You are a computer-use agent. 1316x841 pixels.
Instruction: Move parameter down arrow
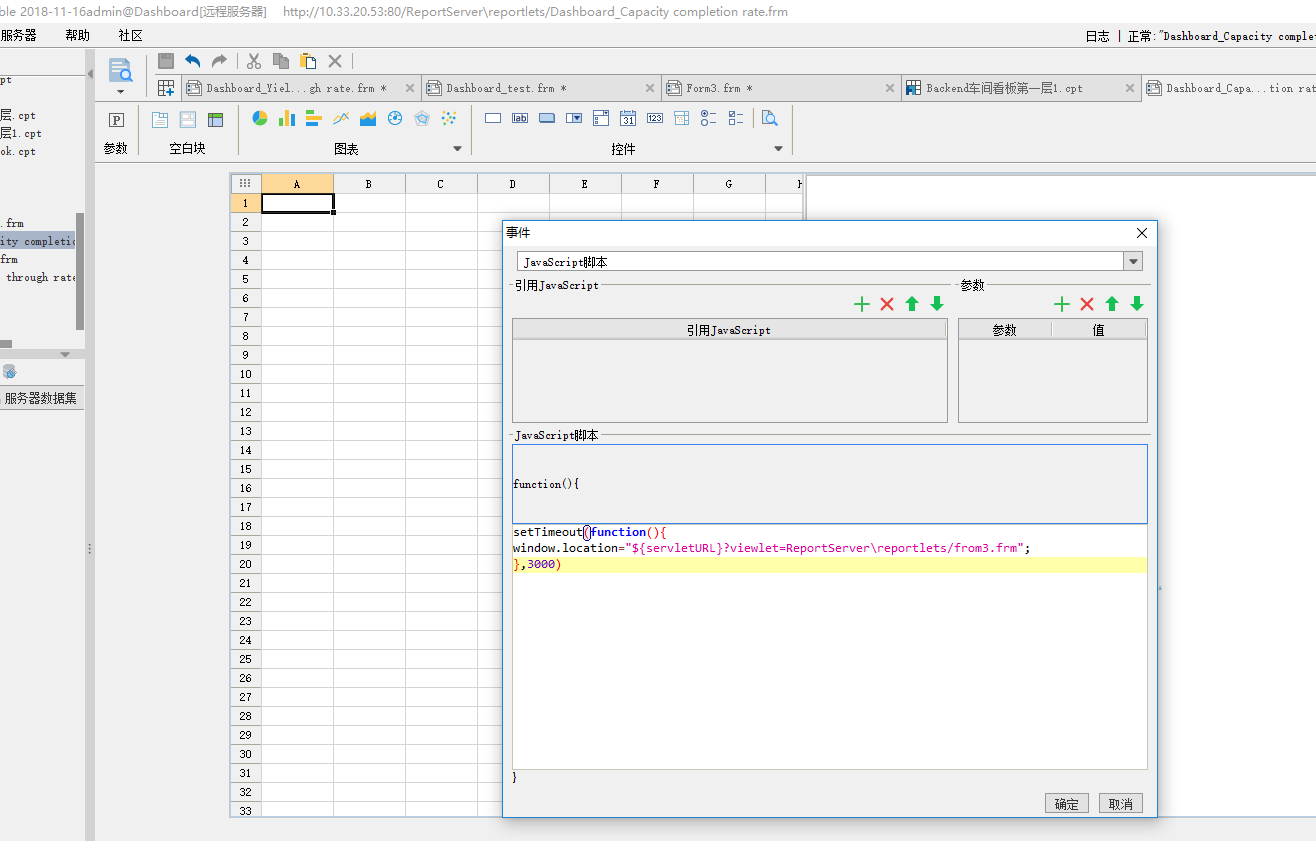pyautogui.click(x=1137, y=304)
